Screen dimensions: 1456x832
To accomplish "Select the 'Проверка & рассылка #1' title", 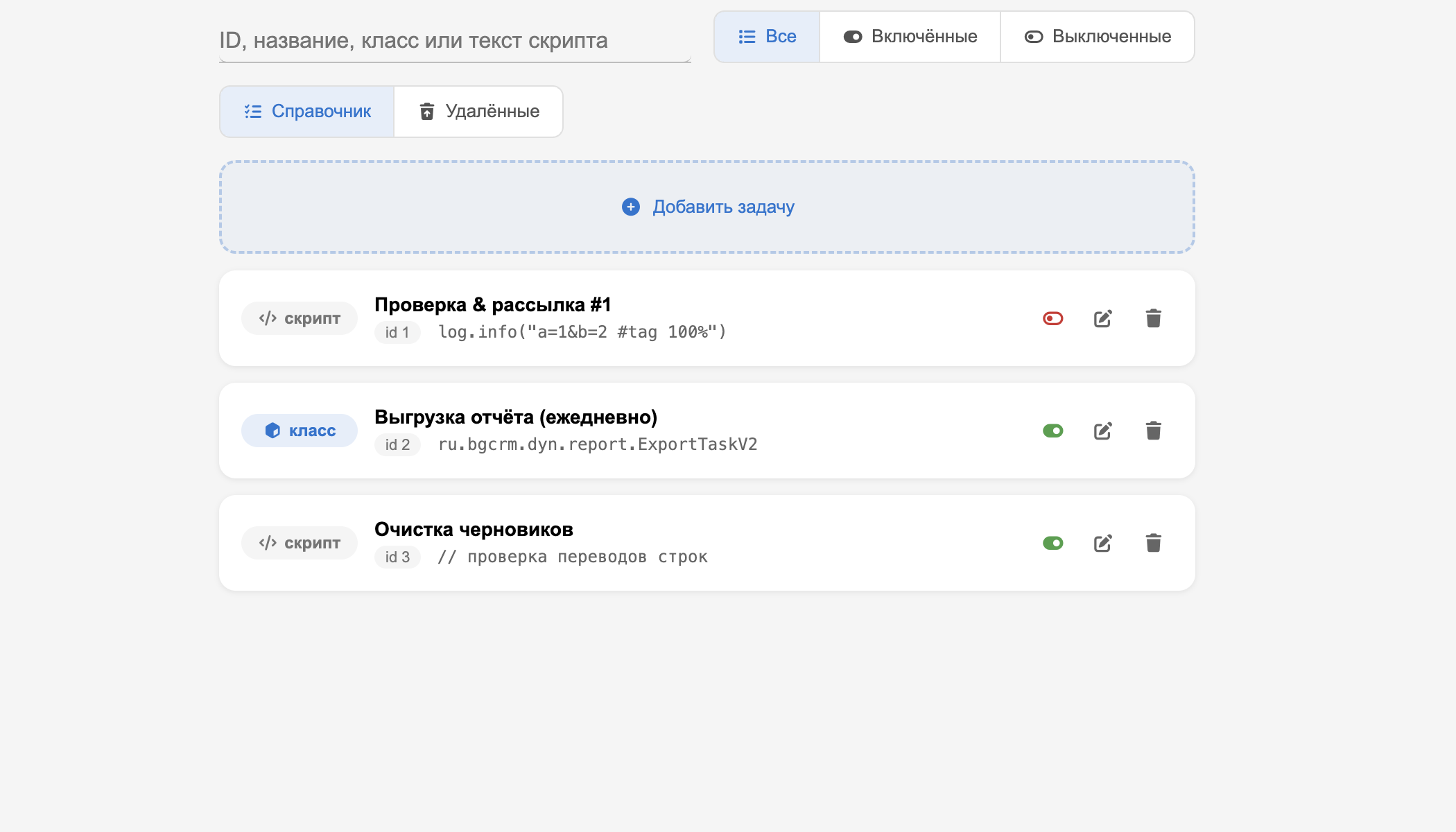I will [x=492, y=305].
